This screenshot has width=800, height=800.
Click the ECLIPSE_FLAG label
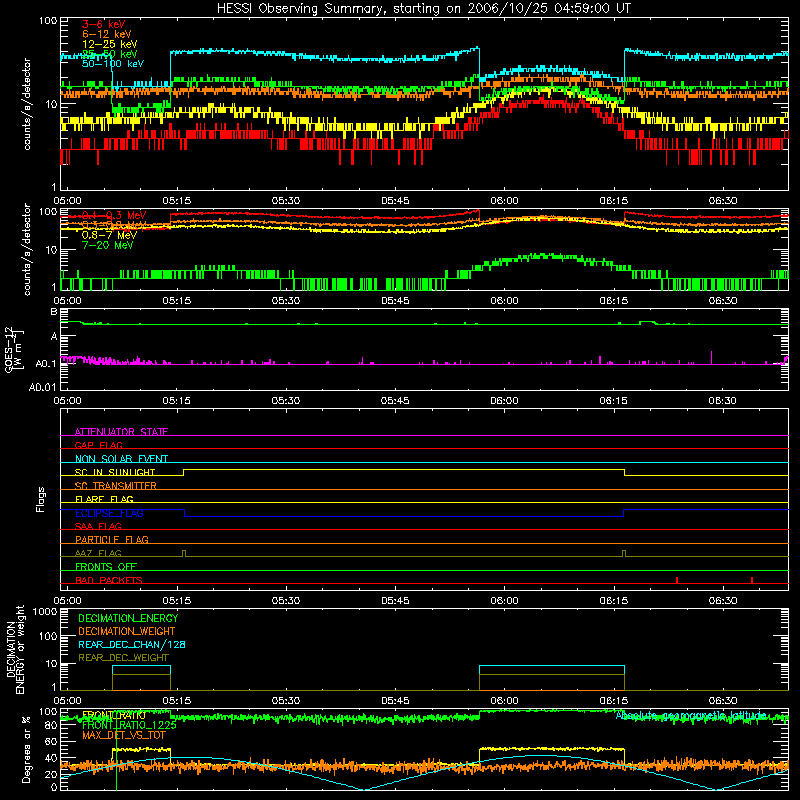click(x=109, y=513)
